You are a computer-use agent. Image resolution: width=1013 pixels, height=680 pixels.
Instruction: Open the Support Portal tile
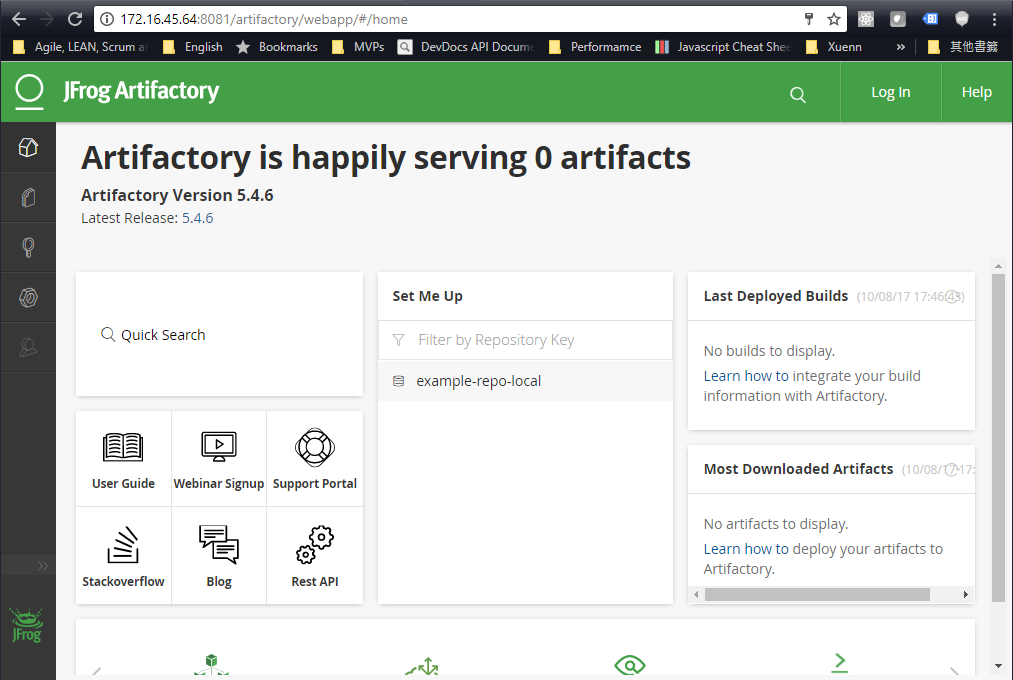click(315, 459)
